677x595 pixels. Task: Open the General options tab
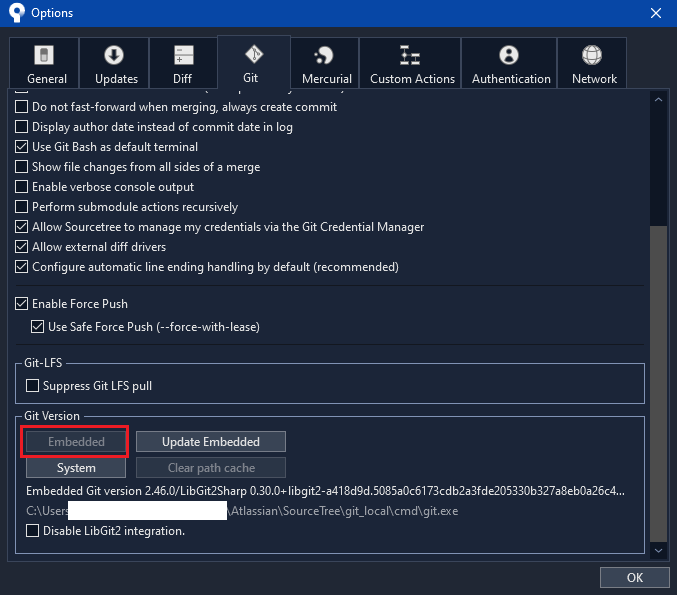[44, 63]
